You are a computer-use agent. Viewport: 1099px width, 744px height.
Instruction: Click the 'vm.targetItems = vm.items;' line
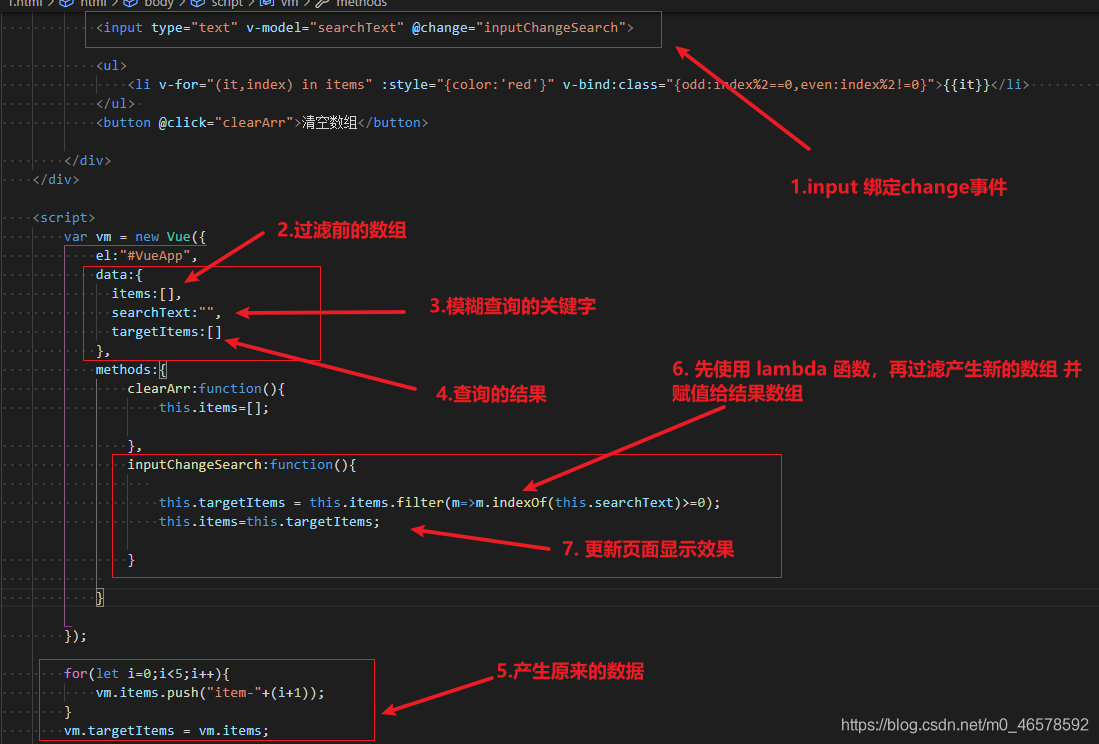166,731
